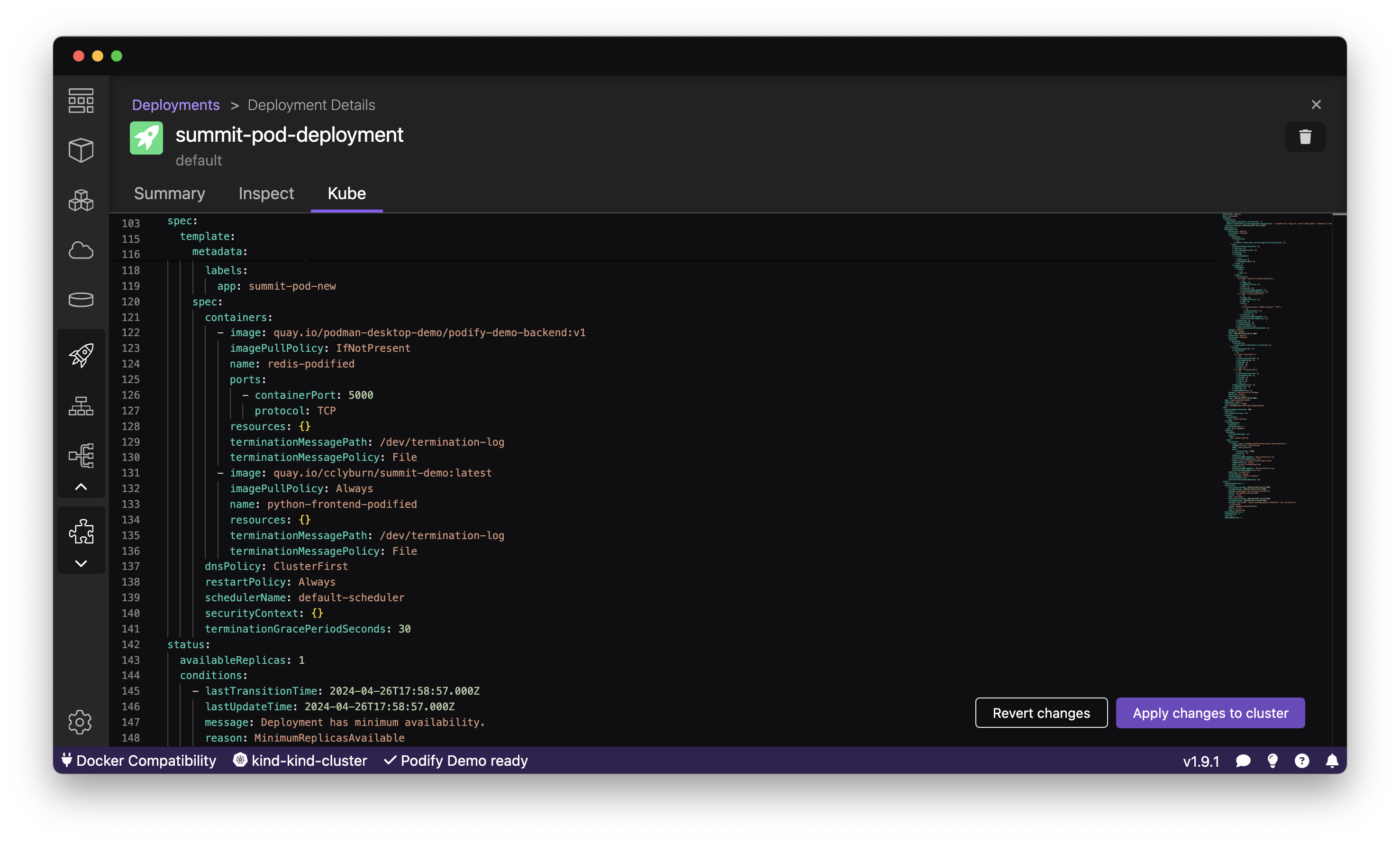1400x844 pixels.
Task: Click the editor vertical scrollbar thumb
Action: click(x=1339, y=215)
